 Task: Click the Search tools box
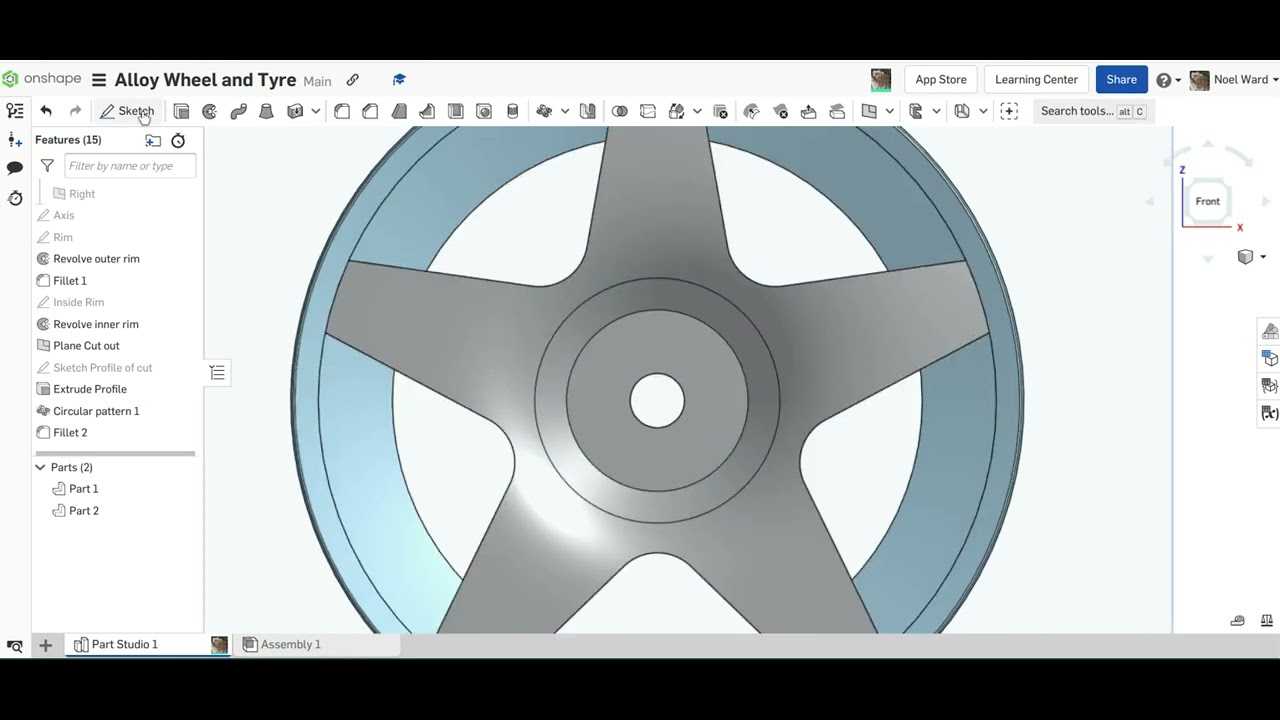[1092, 111]
